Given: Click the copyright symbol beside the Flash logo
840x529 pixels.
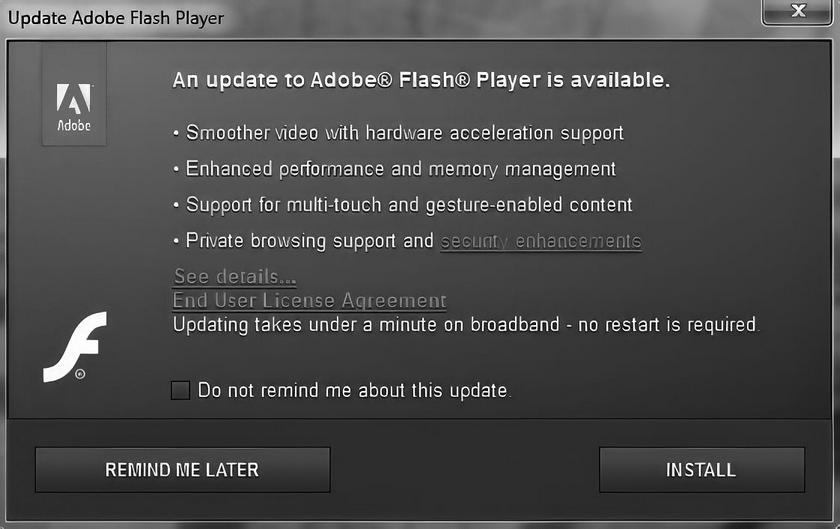Looking at the screenshot, I should coord(80,375).
